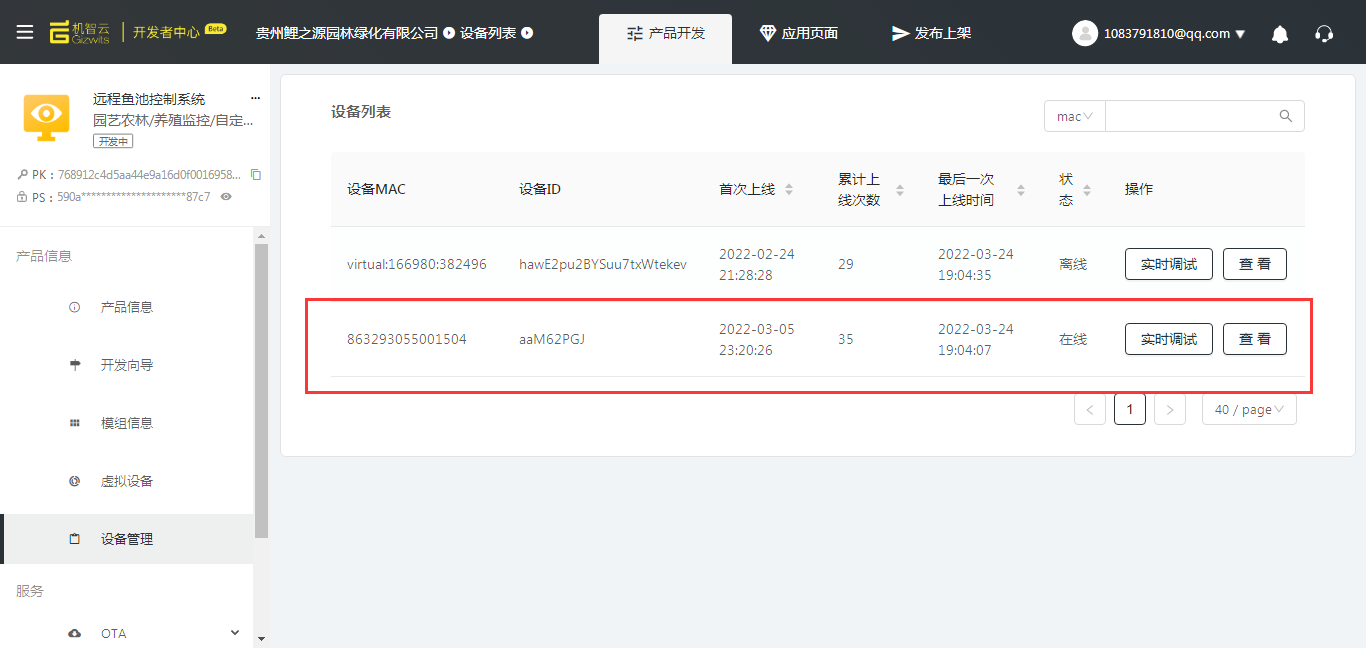
Task: Click the 开发中 status tag
Action: (x=113, y=141)
